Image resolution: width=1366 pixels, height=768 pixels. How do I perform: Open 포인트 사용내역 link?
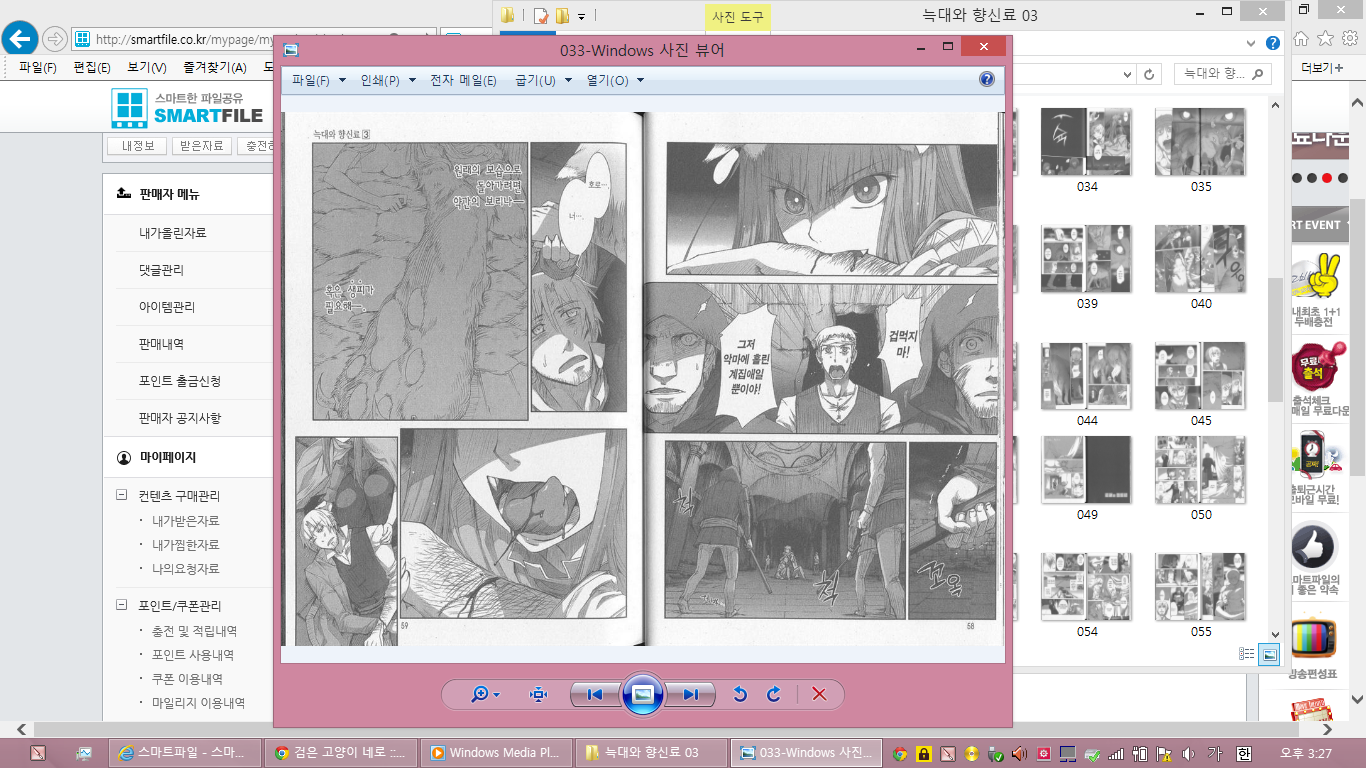click(193, 655)
